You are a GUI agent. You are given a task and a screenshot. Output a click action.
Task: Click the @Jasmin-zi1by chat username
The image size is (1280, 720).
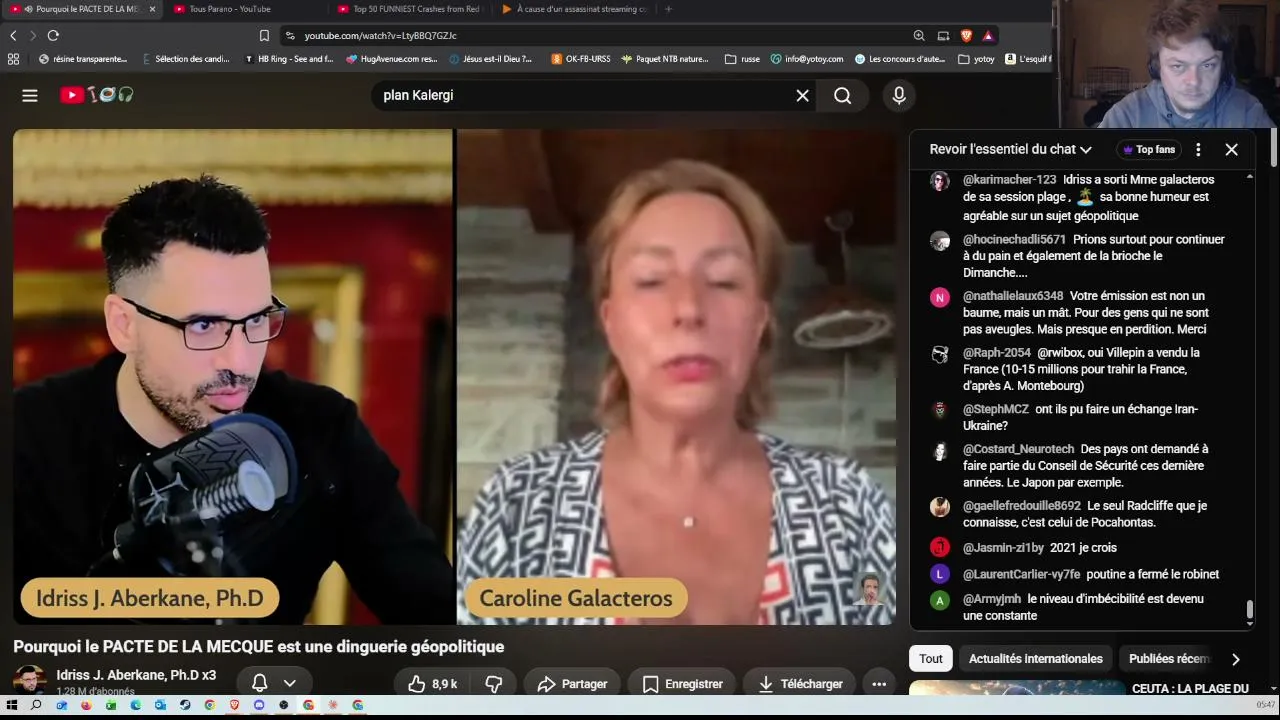pos(1003,548)
